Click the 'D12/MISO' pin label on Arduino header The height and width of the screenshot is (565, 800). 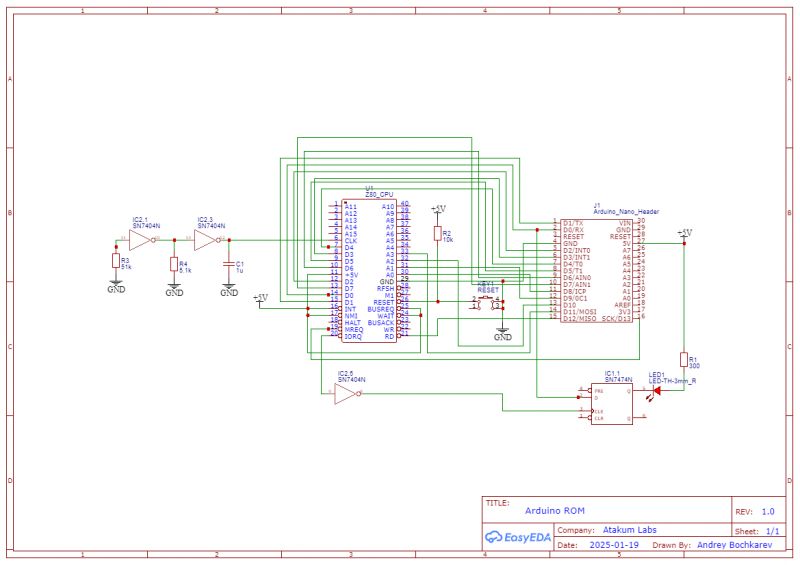[x=579, y=318]
